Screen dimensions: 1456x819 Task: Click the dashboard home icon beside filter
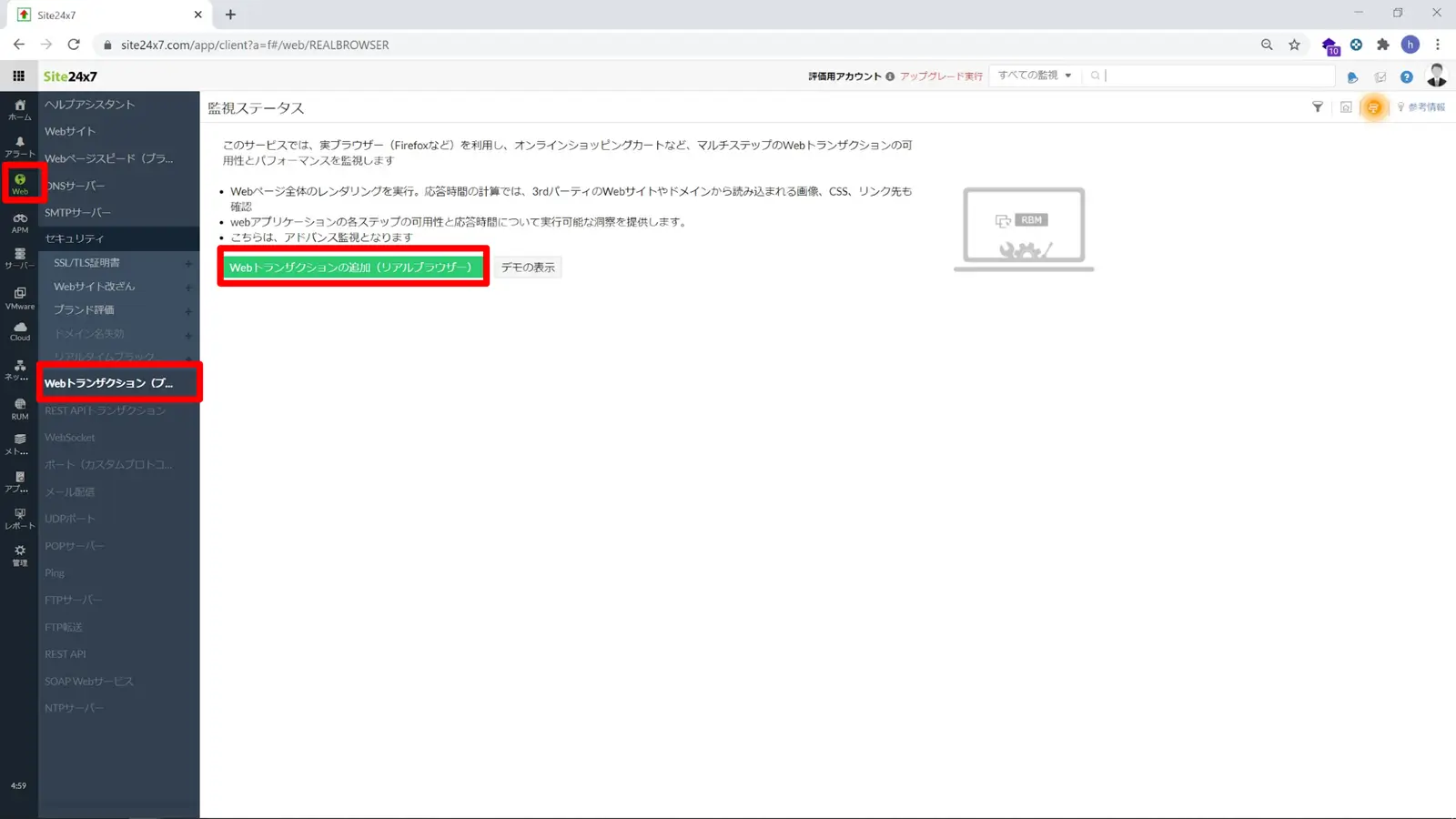[1346, 107]
